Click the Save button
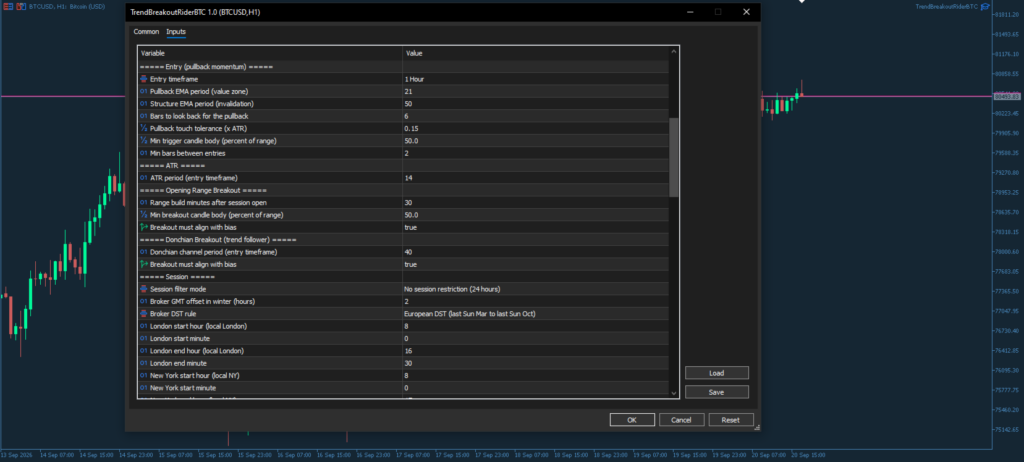This screenshot has width=1024, height=462. click(x=716, y=392)
